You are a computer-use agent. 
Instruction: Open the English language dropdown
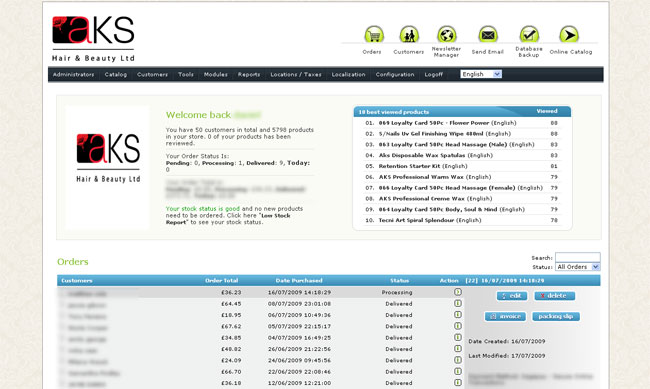pos(481,74)
